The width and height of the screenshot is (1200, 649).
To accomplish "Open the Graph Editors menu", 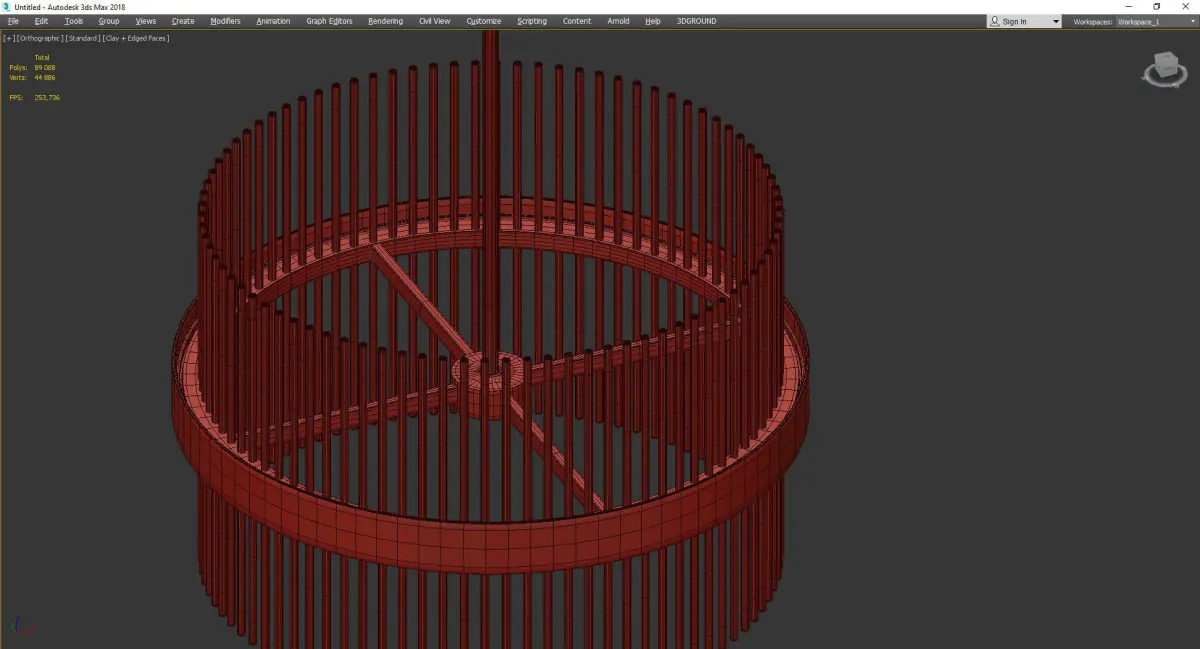I will click(x=329, y=21).
